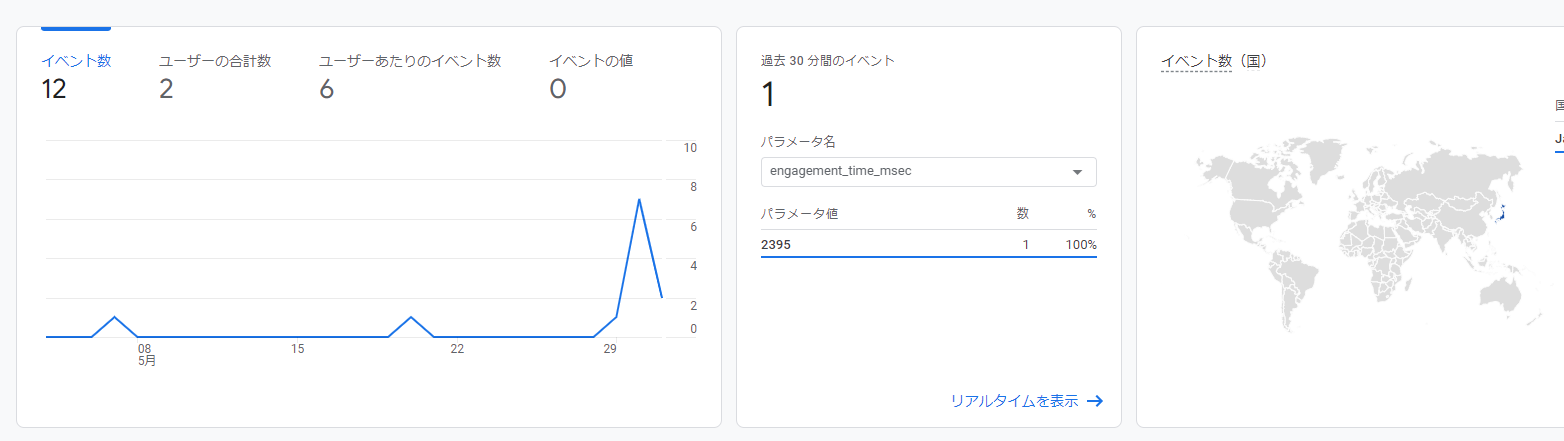
Task: Click the small chart peak near May 8
Action: click(115, 317)
